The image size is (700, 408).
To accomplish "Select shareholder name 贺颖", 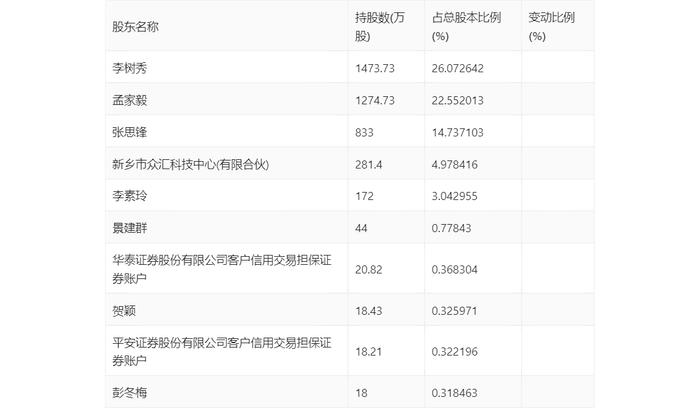I will [124, 311].
